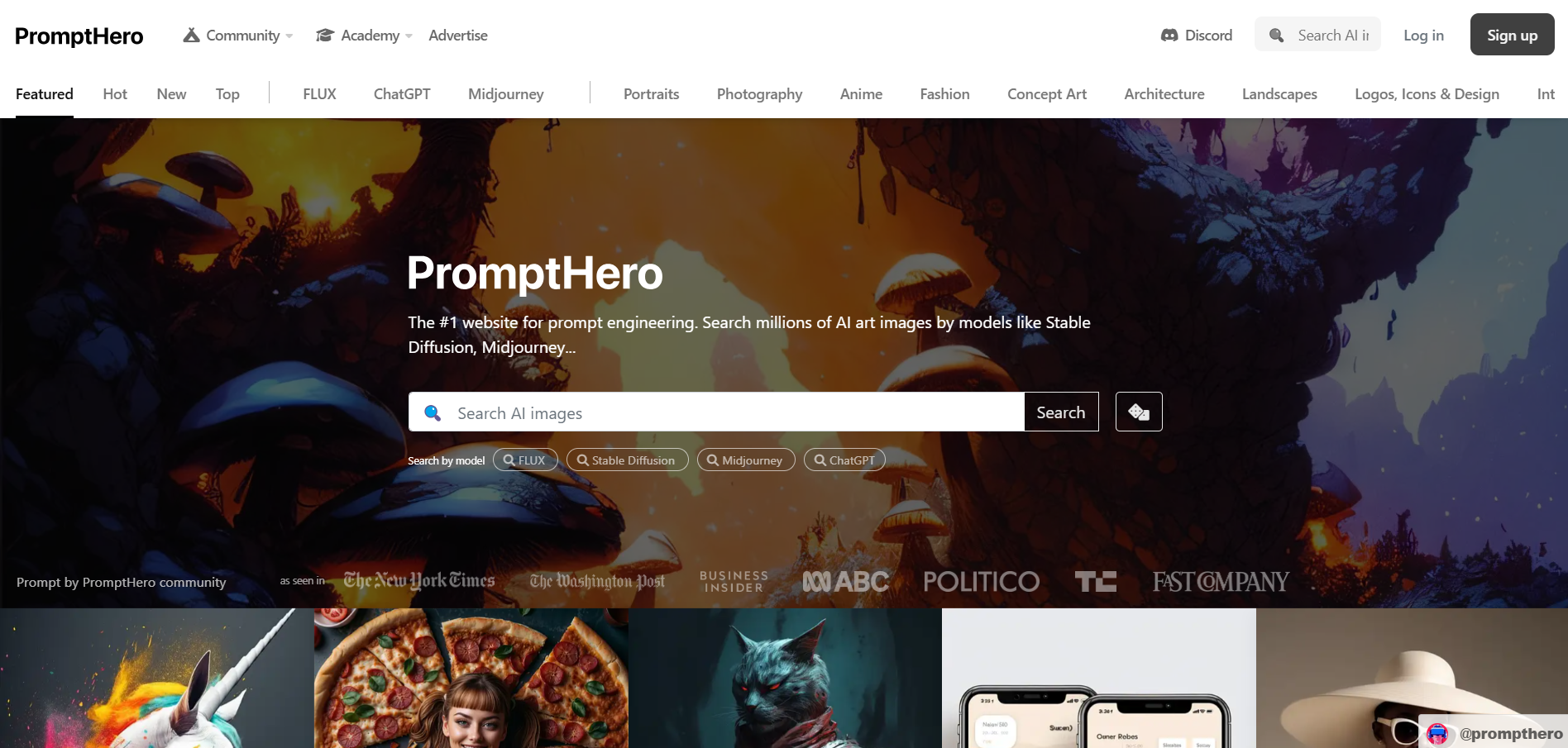Focus the Search AI images input field
Image resolution: width=1568 pixels, height=748 pixels.
(716, 412)
